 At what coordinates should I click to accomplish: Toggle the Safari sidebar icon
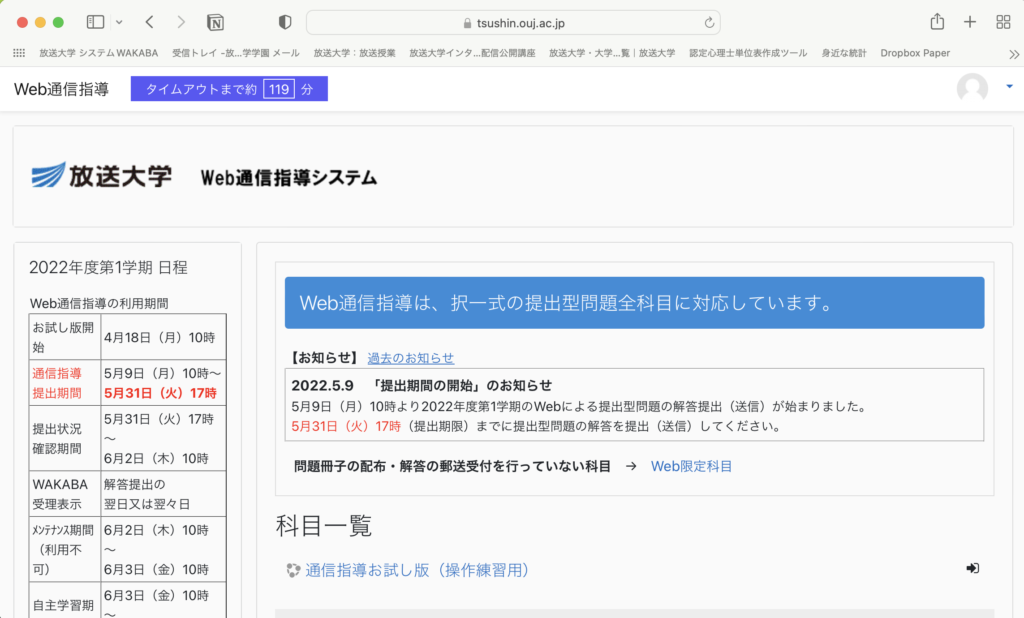[95, 22]
